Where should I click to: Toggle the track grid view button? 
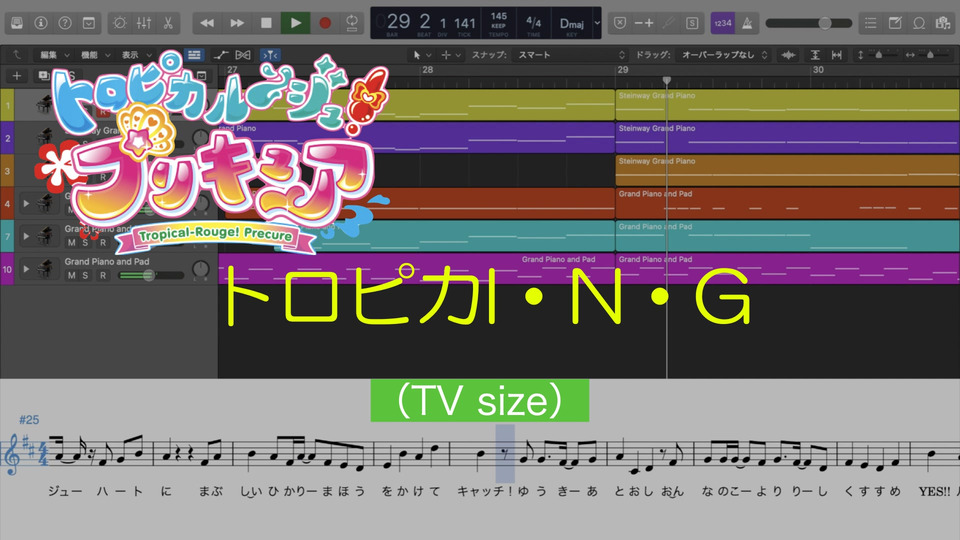click(194, 55)
